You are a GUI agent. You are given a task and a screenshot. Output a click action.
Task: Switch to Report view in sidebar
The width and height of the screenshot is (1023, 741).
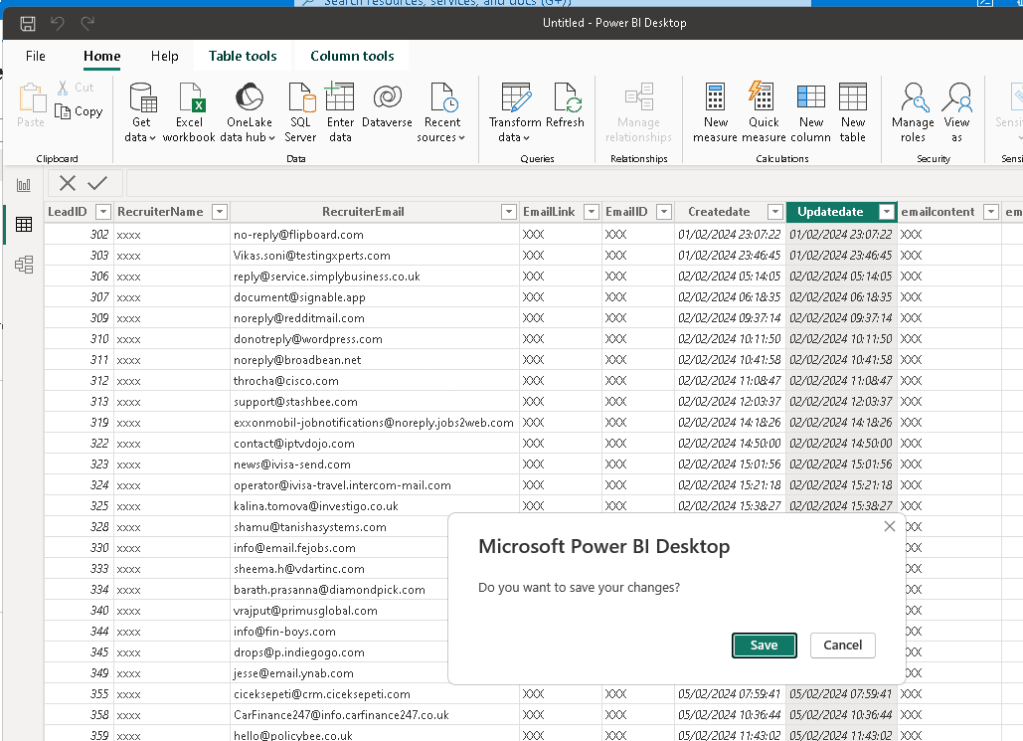pyautogui.click(x=24, y=185)
